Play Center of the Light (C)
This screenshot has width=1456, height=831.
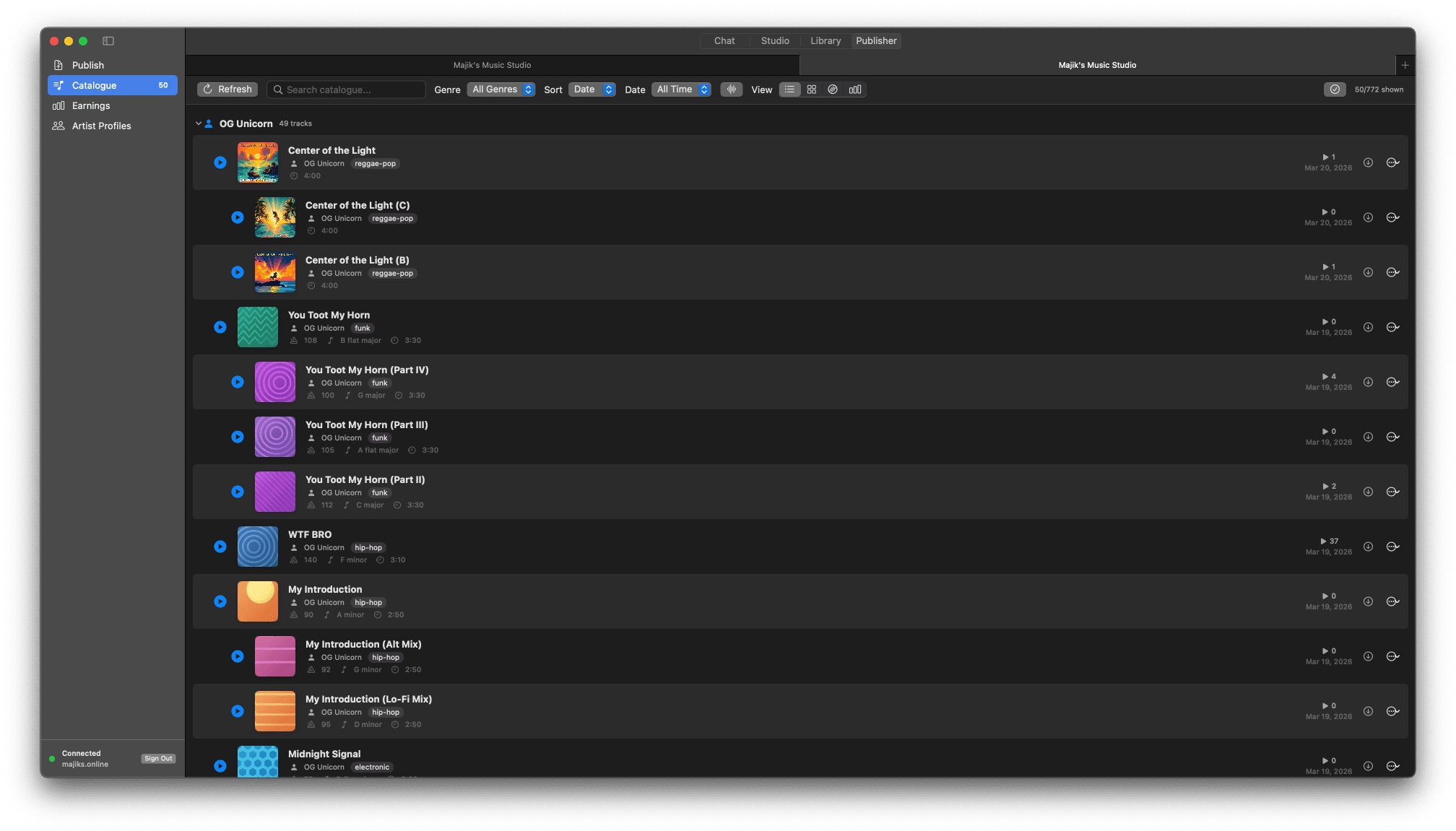click(238, 217)
